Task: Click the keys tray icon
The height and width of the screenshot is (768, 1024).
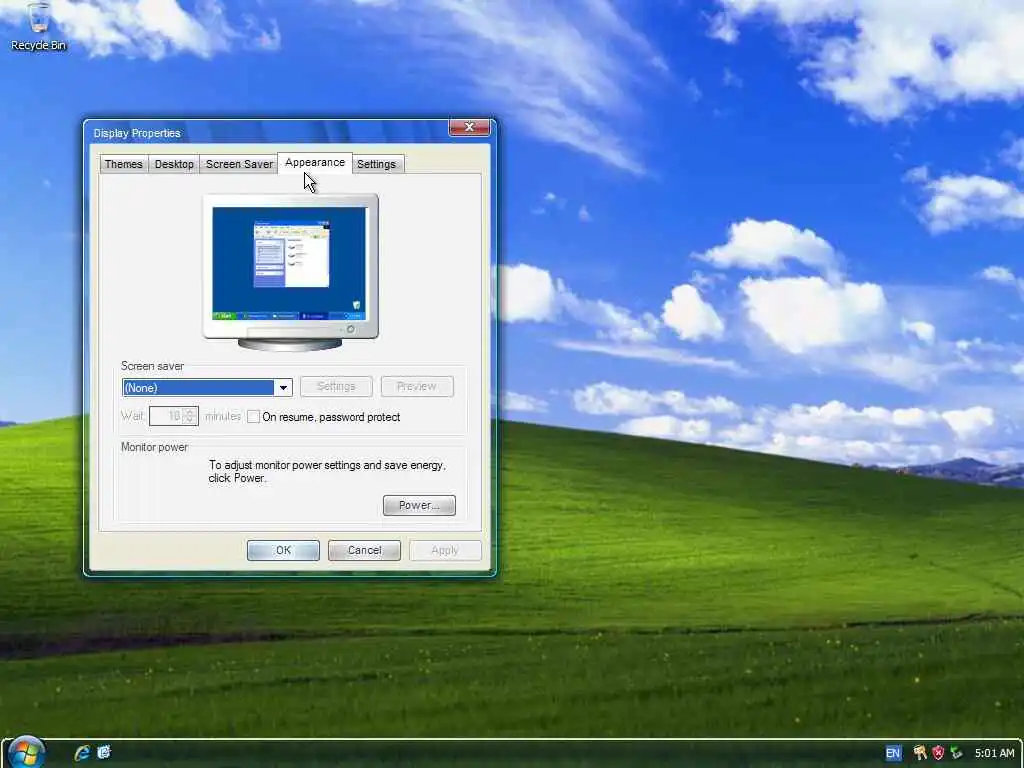Action: click(920, 753)
